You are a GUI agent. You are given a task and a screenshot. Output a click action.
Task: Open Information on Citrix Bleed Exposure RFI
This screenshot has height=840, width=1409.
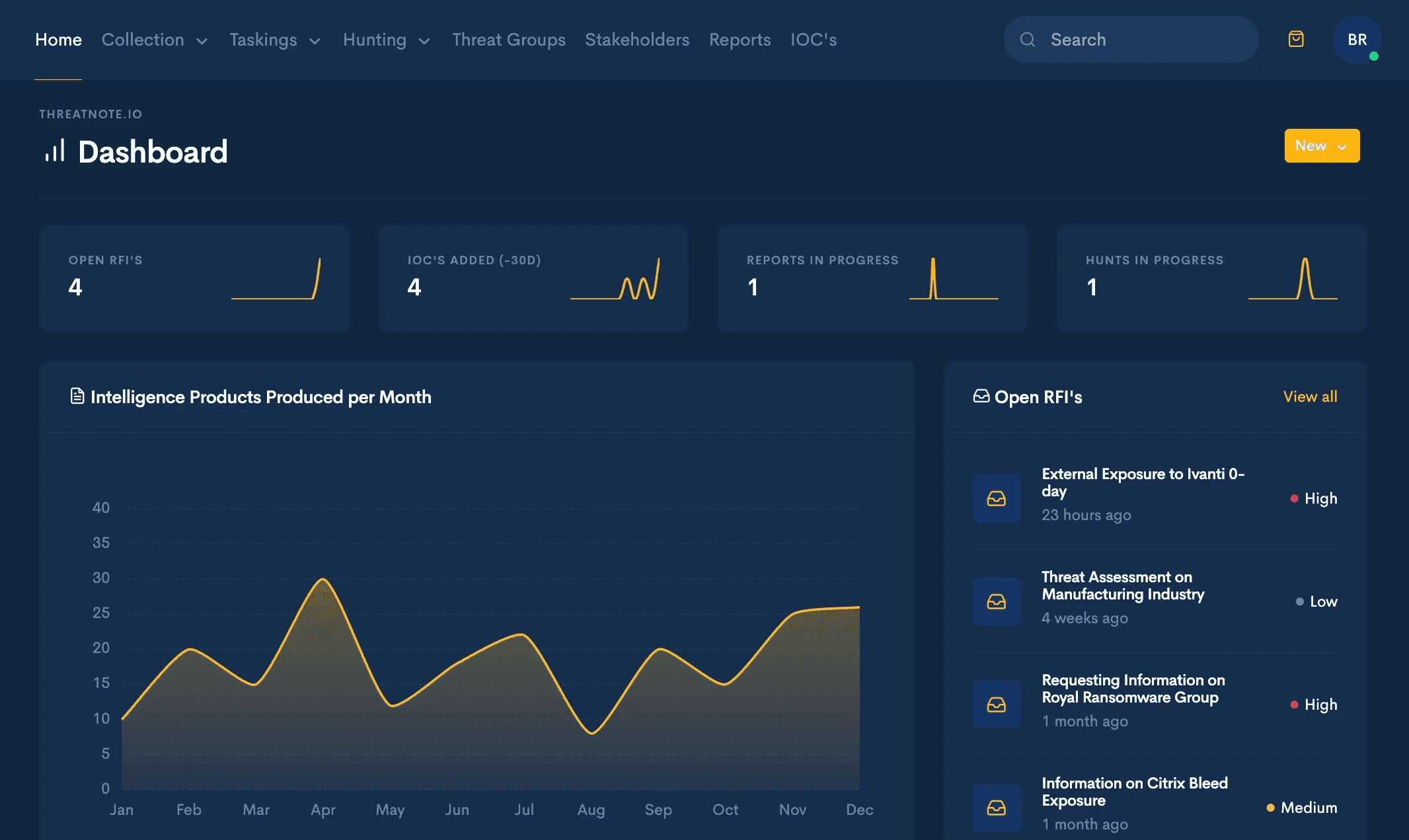[1135, 792]
